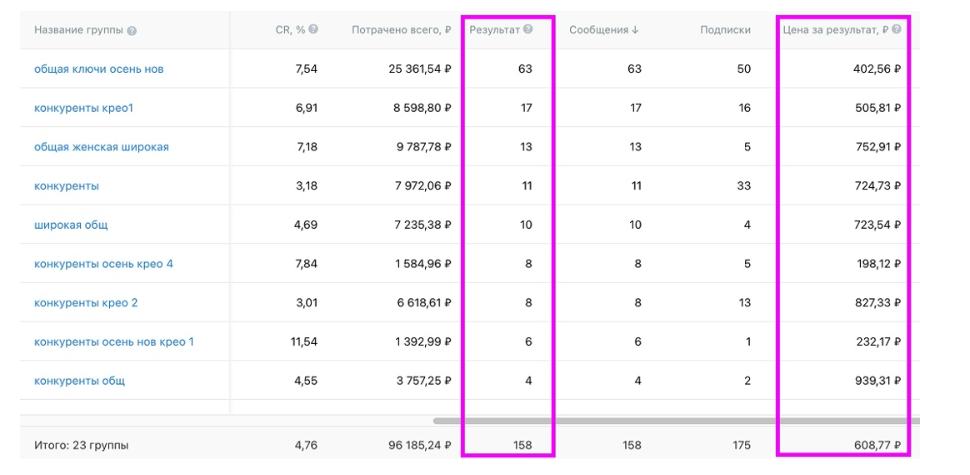970x475 pixels.
Task: Sort by Потрачено всего column header
Action: [401, 30]
